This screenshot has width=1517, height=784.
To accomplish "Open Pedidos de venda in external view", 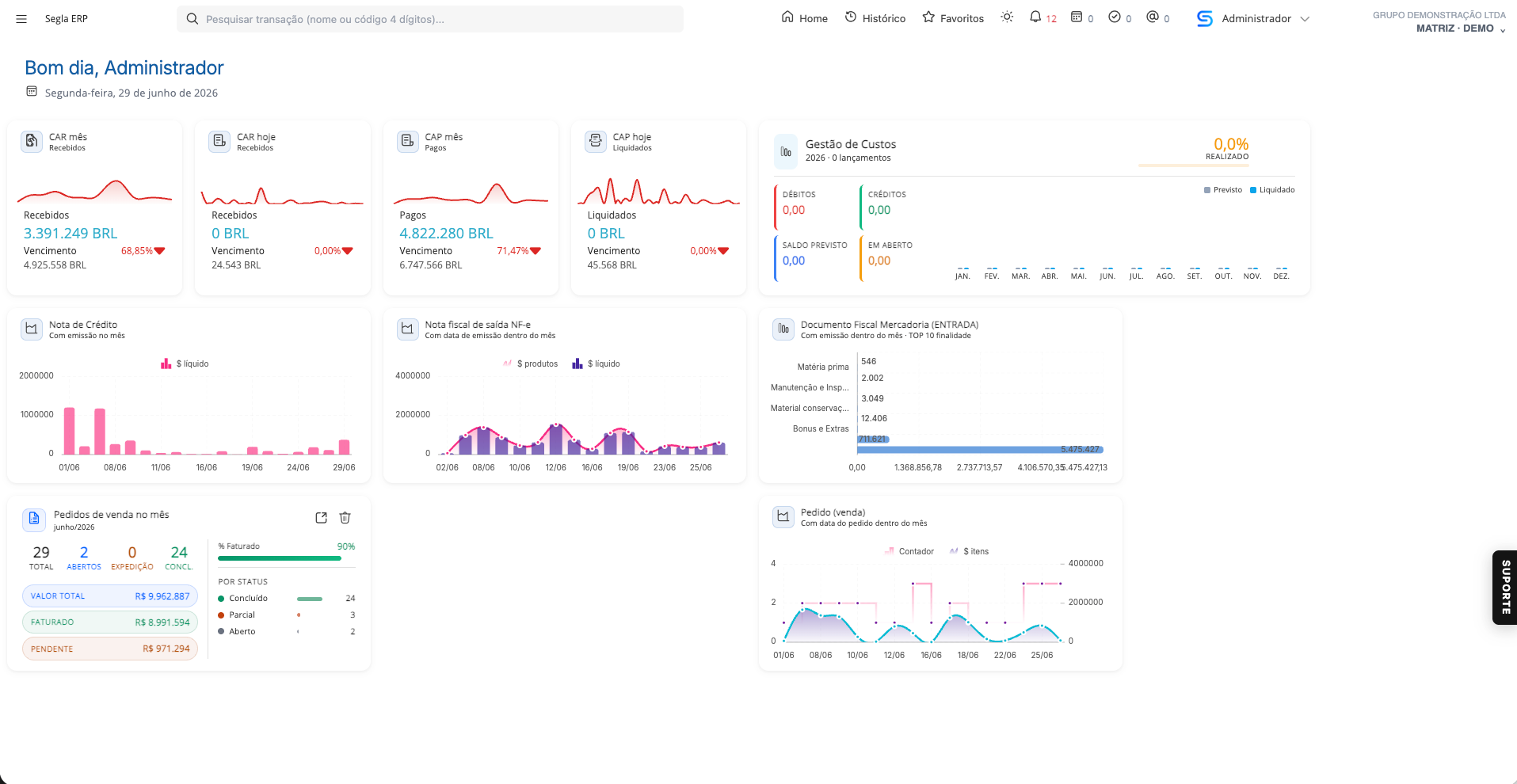I will [321, 518].
